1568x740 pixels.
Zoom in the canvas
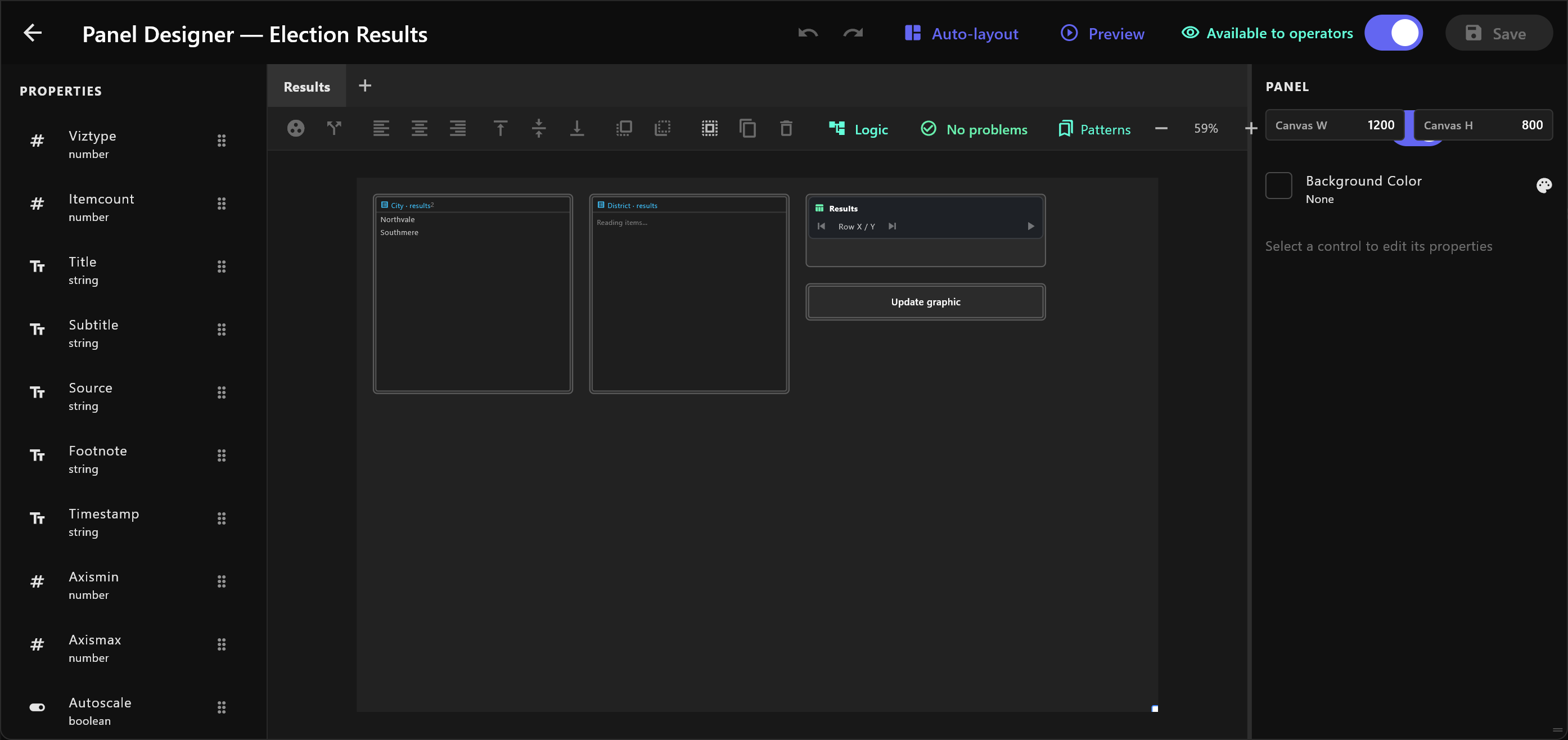(x=1251, y=128)
